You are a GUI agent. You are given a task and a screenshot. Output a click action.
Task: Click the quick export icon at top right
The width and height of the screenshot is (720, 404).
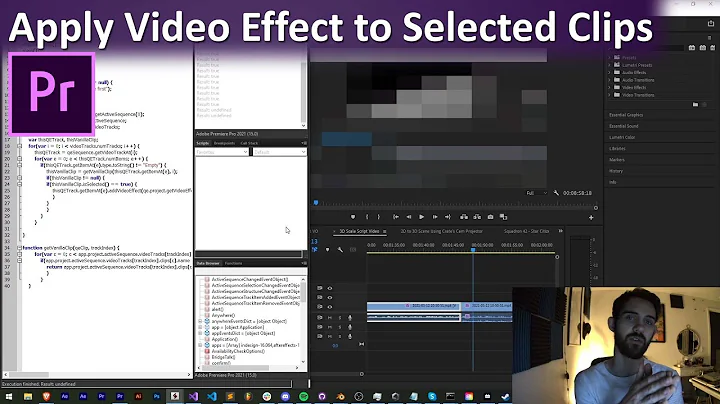(x=711, y=23)
